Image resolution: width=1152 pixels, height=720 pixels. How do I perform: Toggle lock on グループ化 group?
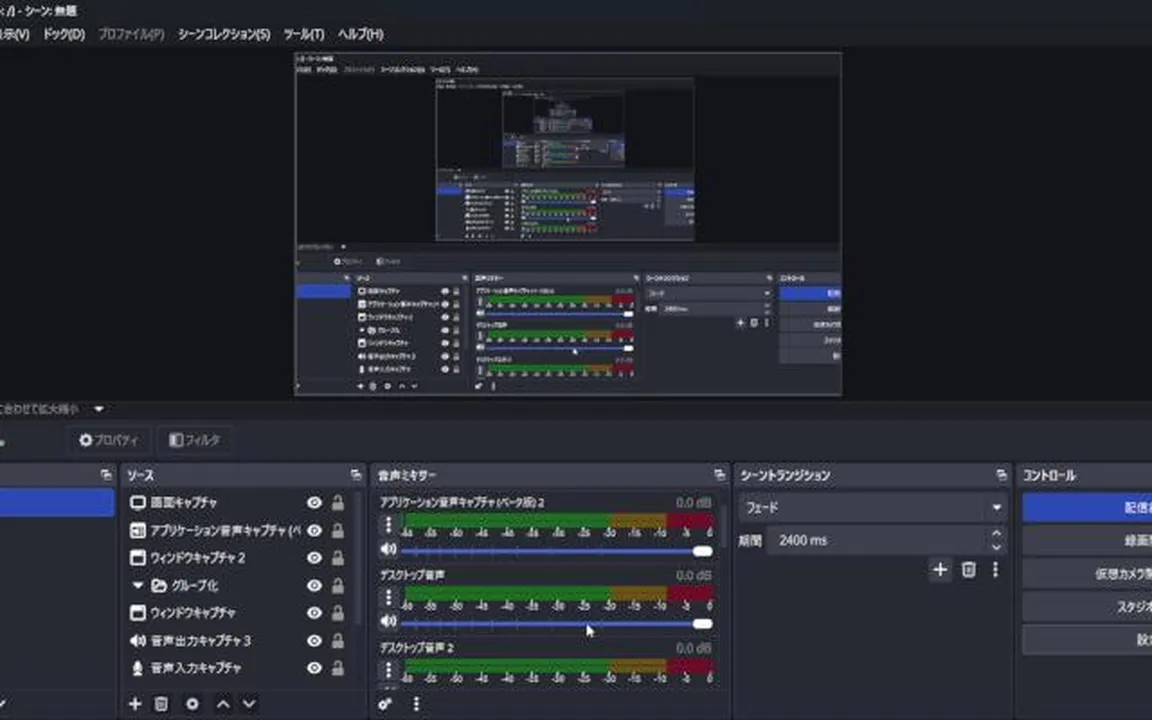tap(337, 586)
